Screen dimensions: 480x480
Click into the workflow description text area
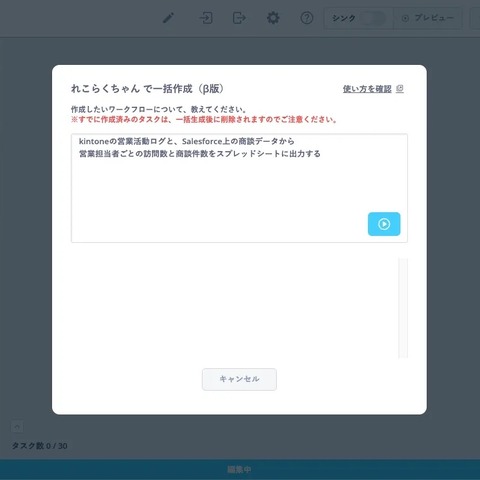(x=239, y=188)
